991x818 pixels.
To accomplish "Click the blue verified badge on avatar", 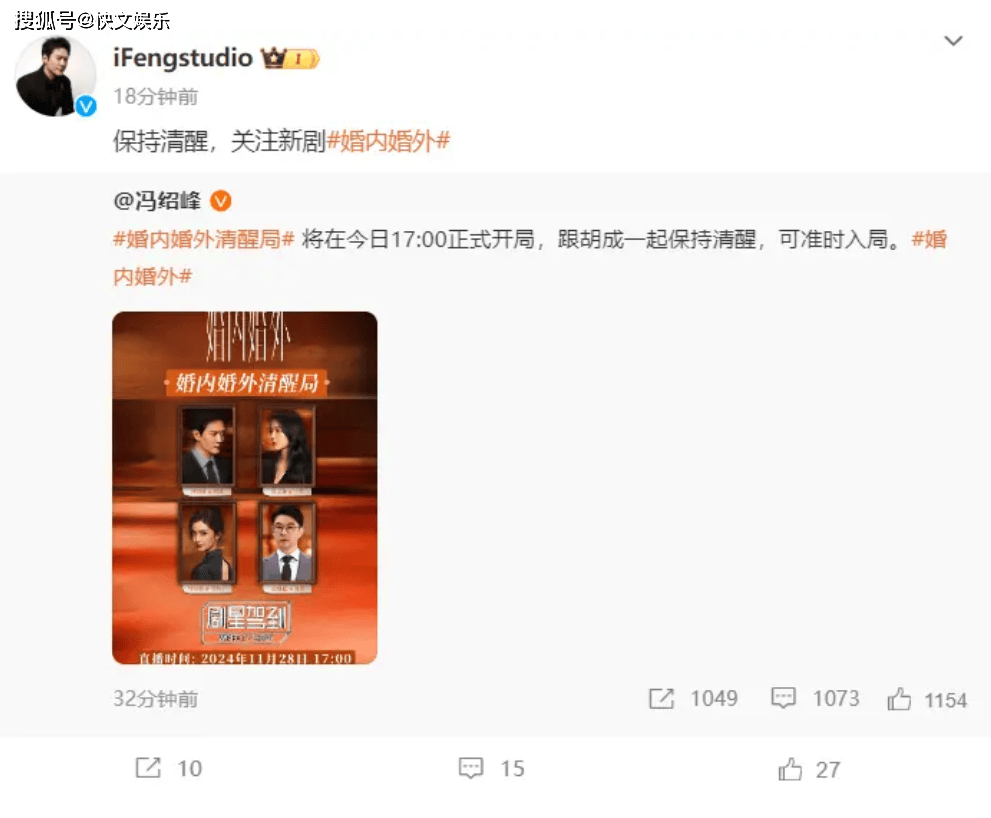I will click(86, 106).
